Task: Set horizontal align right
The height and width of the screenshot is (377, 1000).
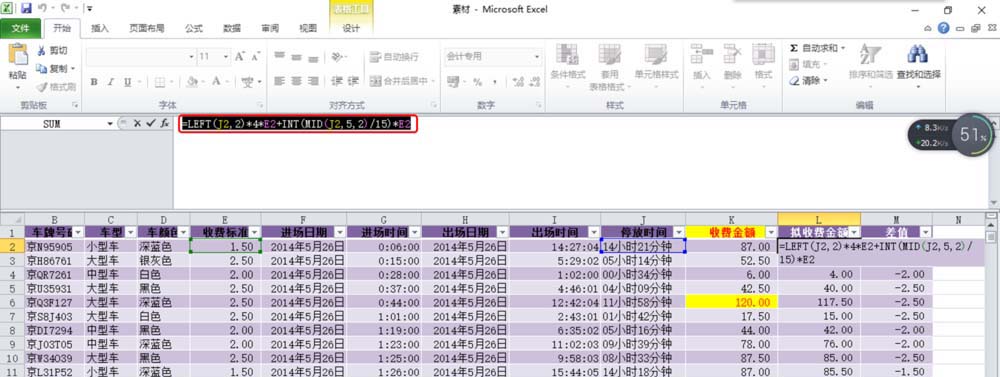Action: tap(312, 82)
